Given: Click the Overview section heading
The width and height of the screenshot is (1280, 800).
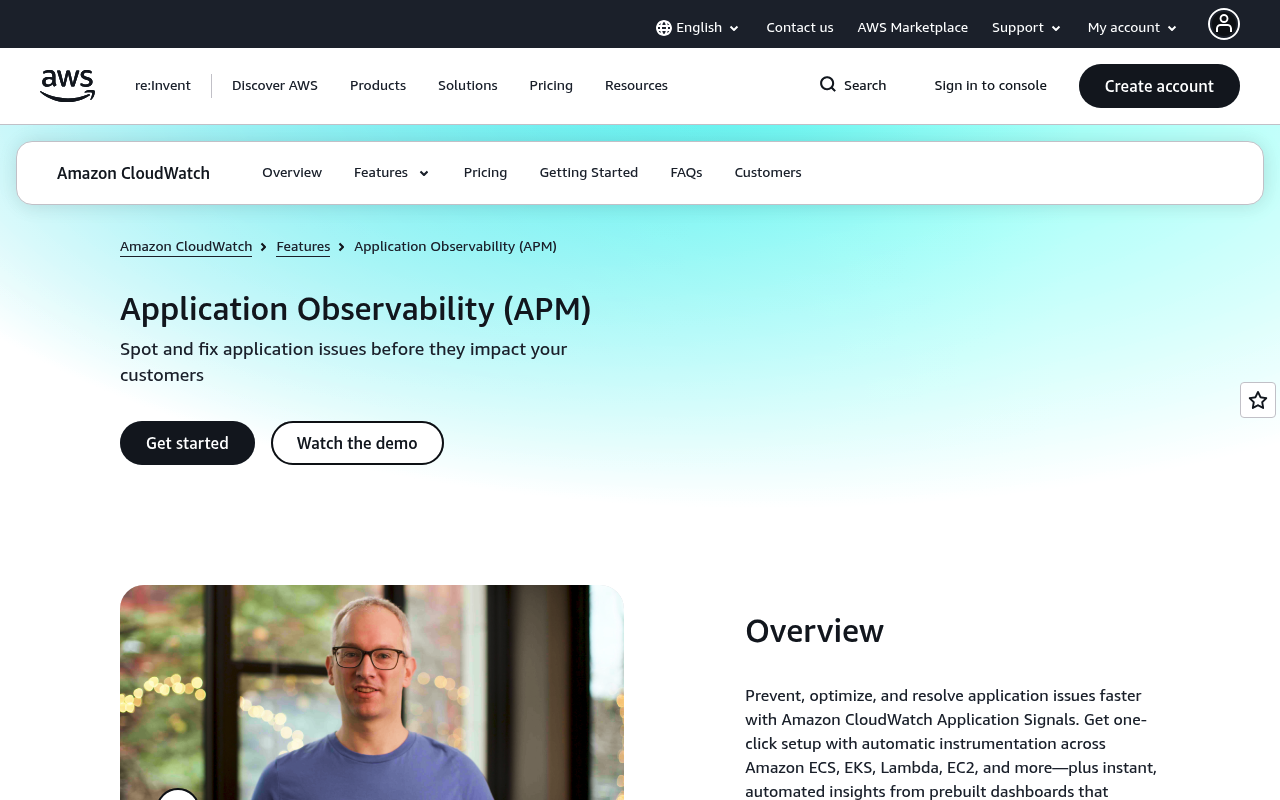Looking at the screenshot, I should 814,631.
